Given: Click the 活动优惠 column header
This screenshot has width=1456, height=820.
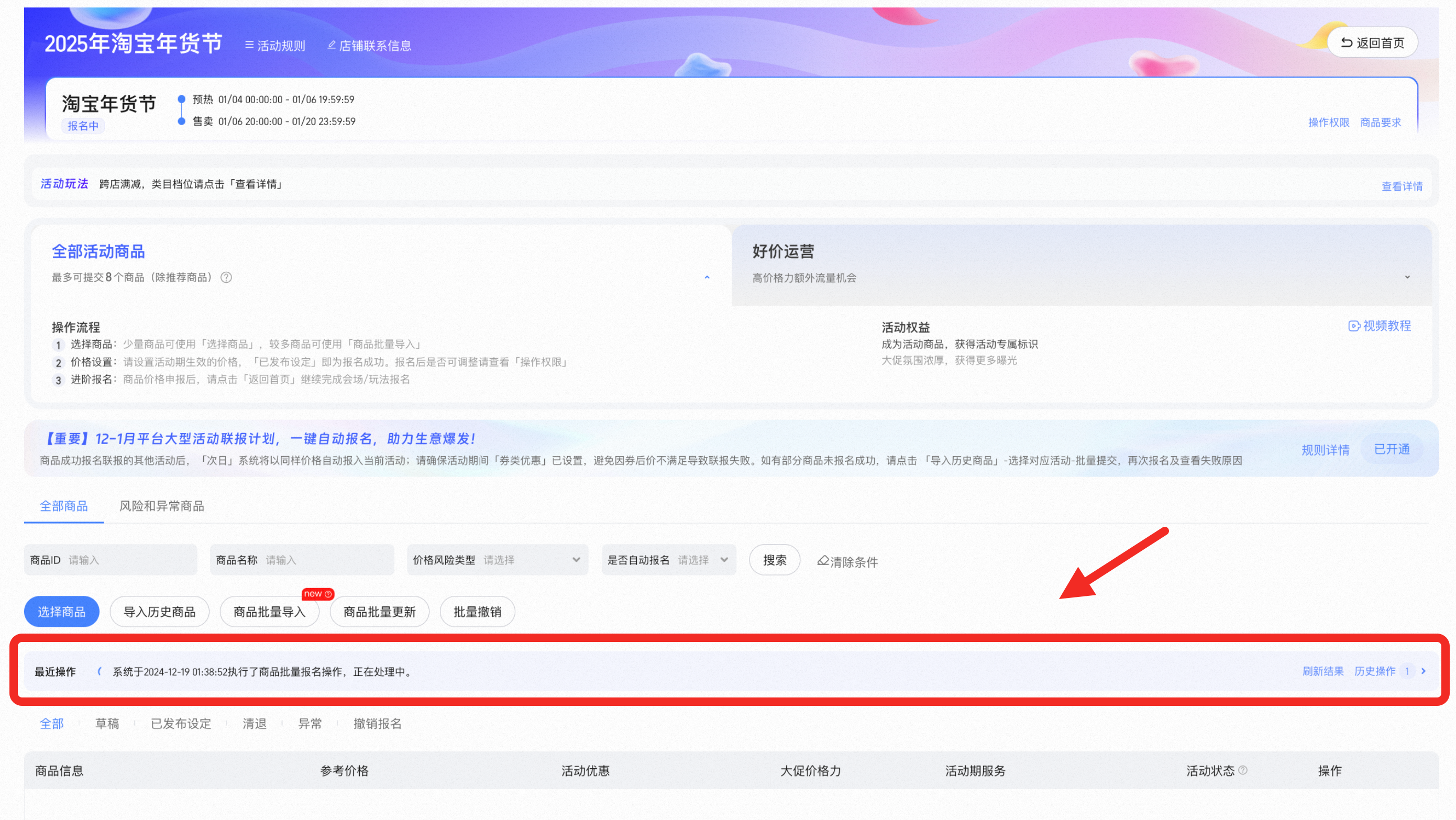Looking at the screenshot, I should tap(586, 771).
